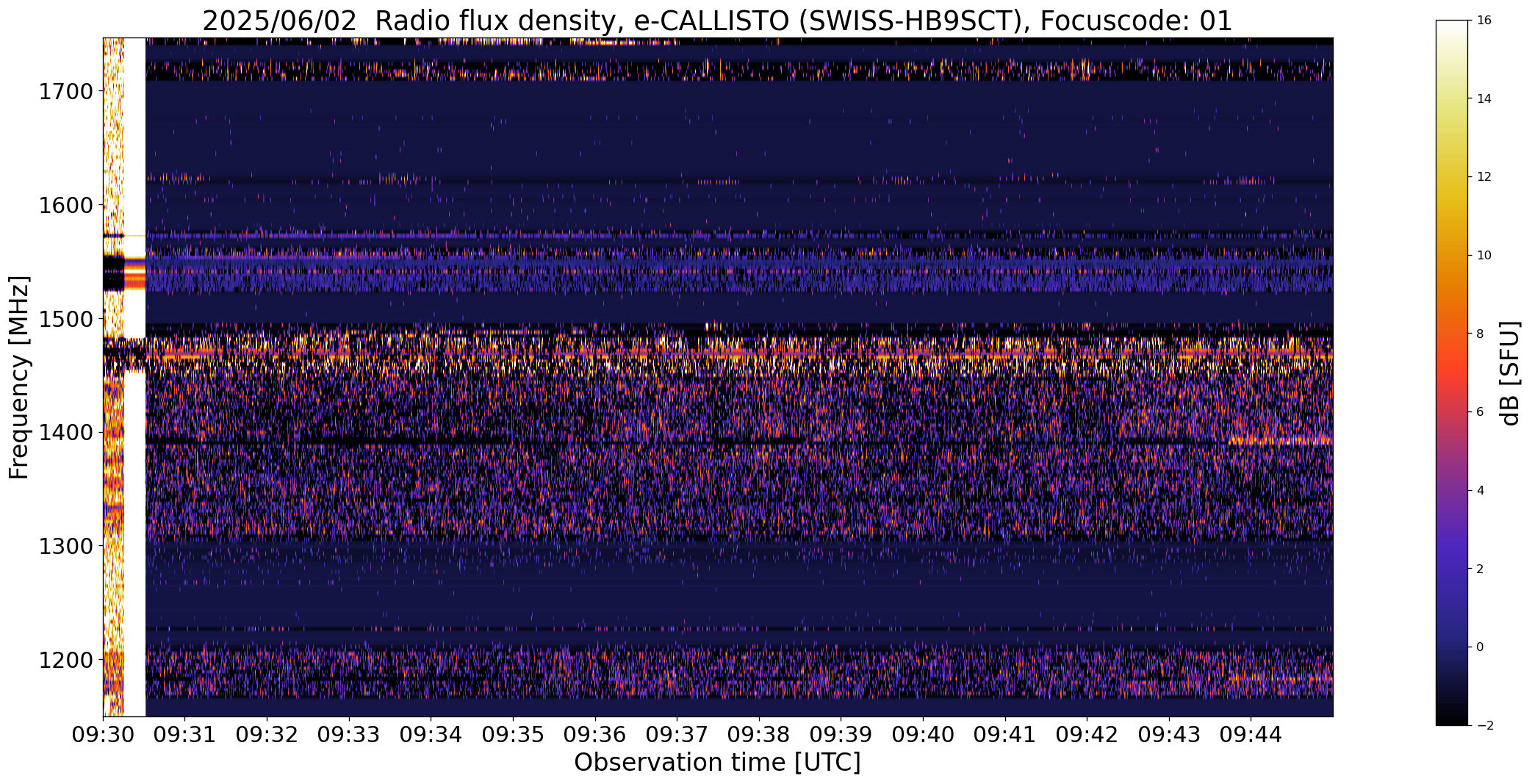Click the 09:44 time tick label
Viewport: 1532px width, 784px height.
pyautogui.click(x=1251, y=734)
